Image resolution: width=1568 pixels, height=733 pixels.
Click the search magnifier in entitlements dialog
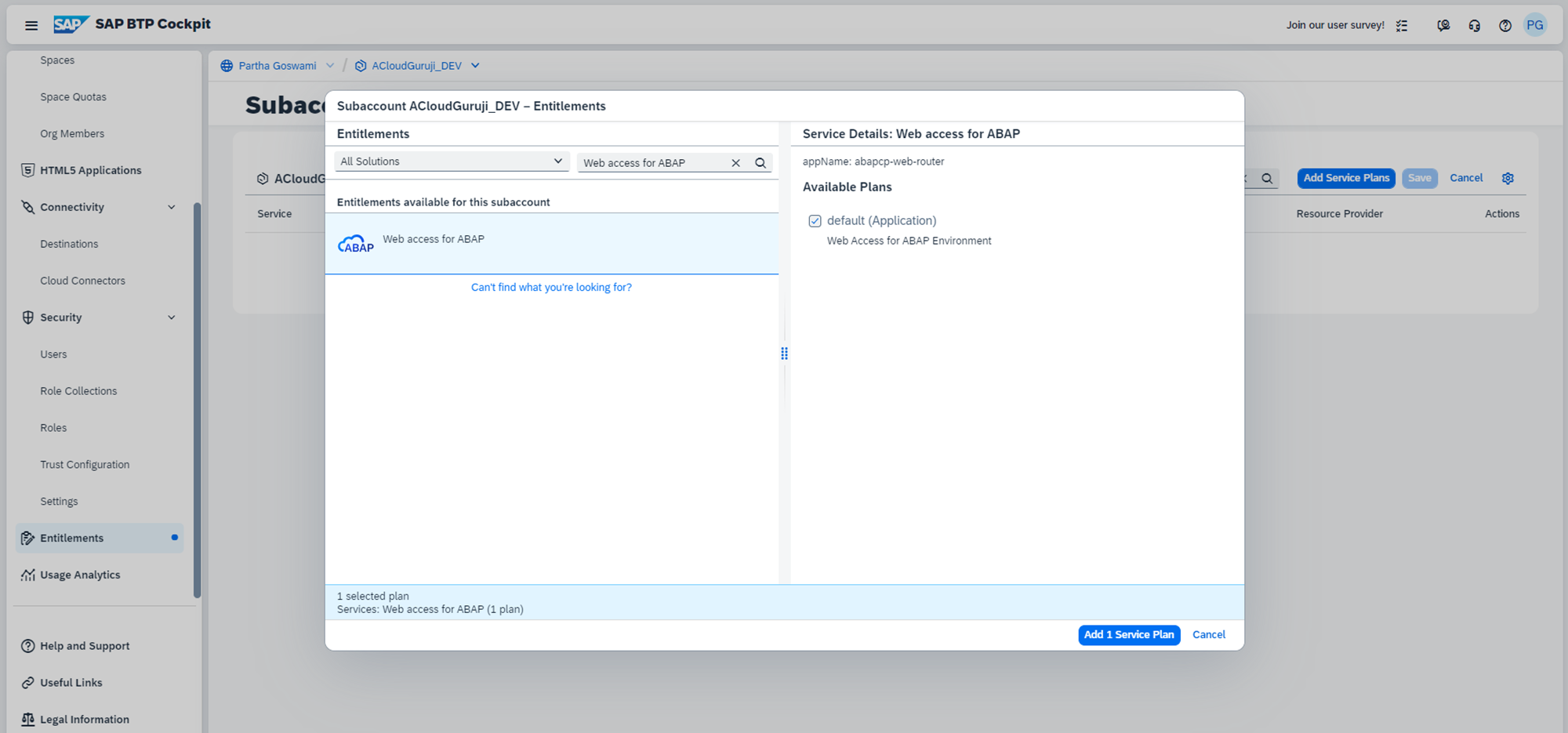(x=760, y=163)
